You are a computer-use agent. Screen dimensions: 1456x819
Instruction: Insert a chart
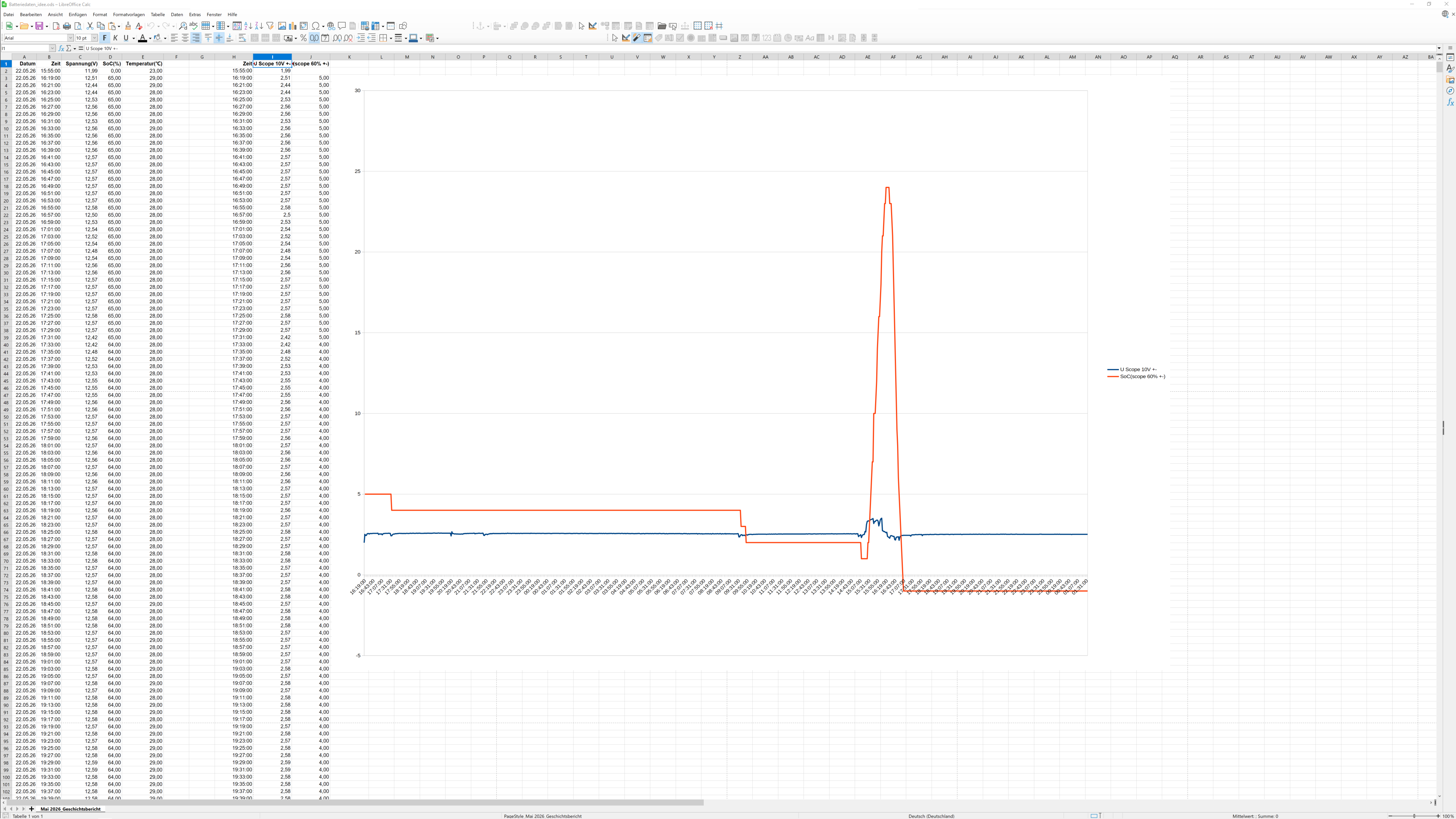click(293, 26)
